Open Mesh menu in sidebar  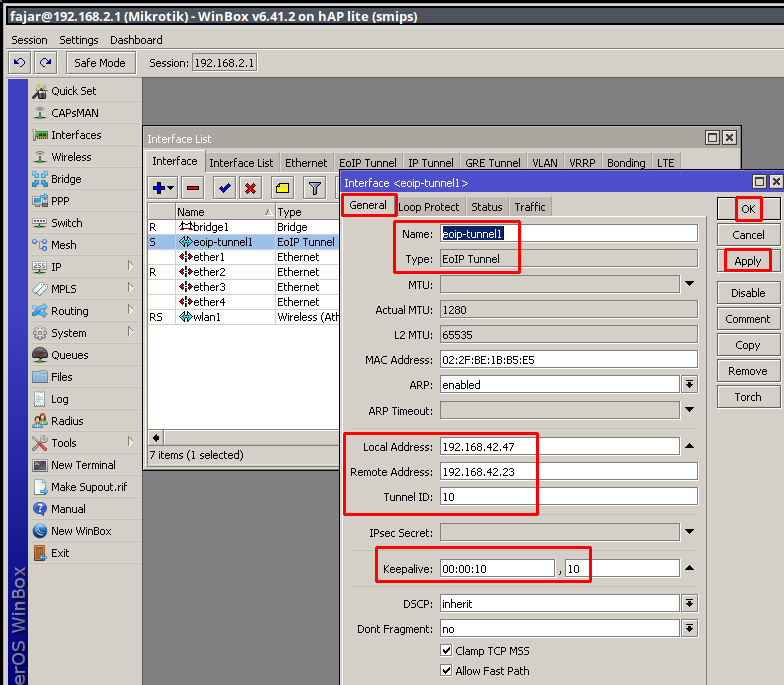tap(64, 245)
